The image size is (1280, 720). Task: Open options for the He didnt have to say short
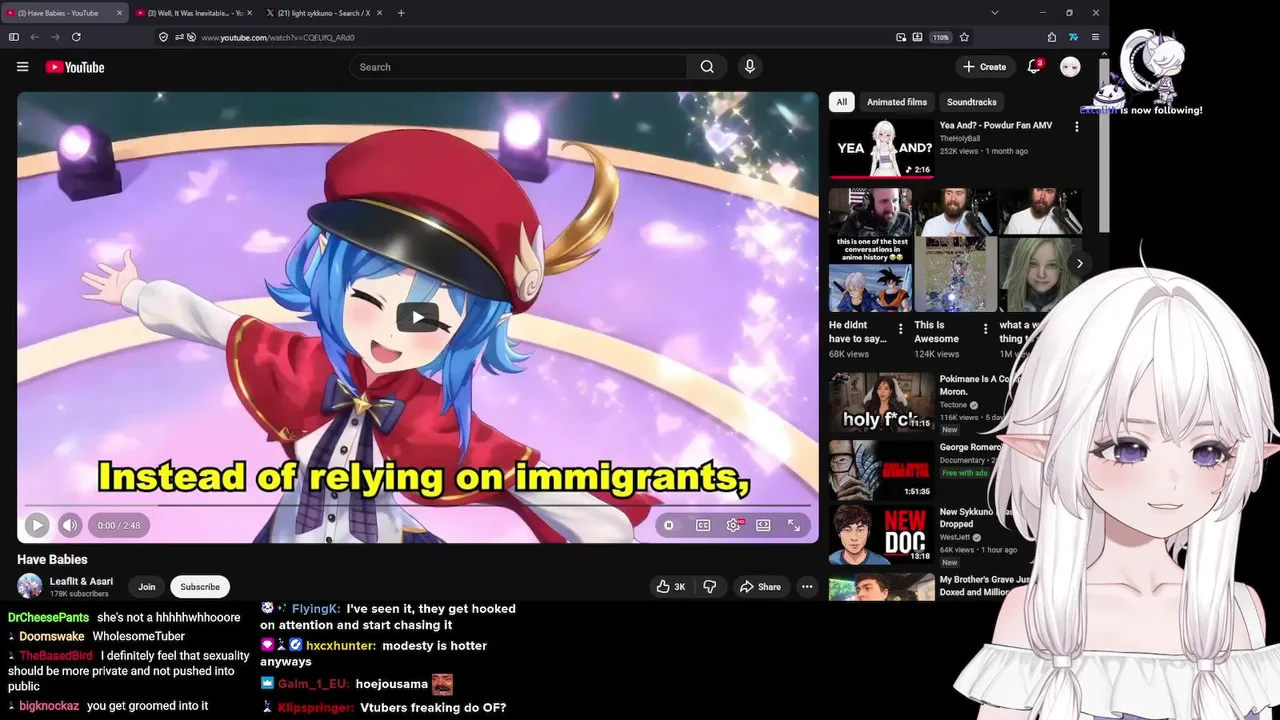pyautogui.click(x=900, y=329)
